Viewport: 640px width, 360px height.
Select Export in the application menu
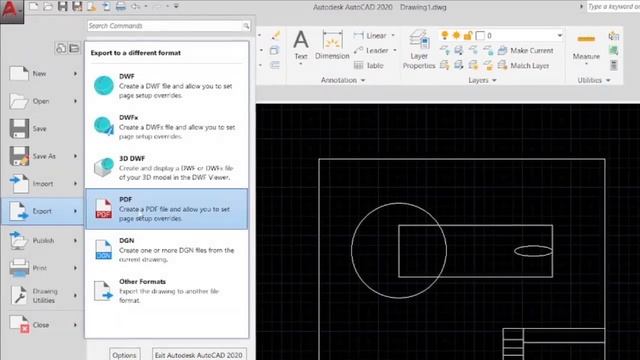[42, 211]
